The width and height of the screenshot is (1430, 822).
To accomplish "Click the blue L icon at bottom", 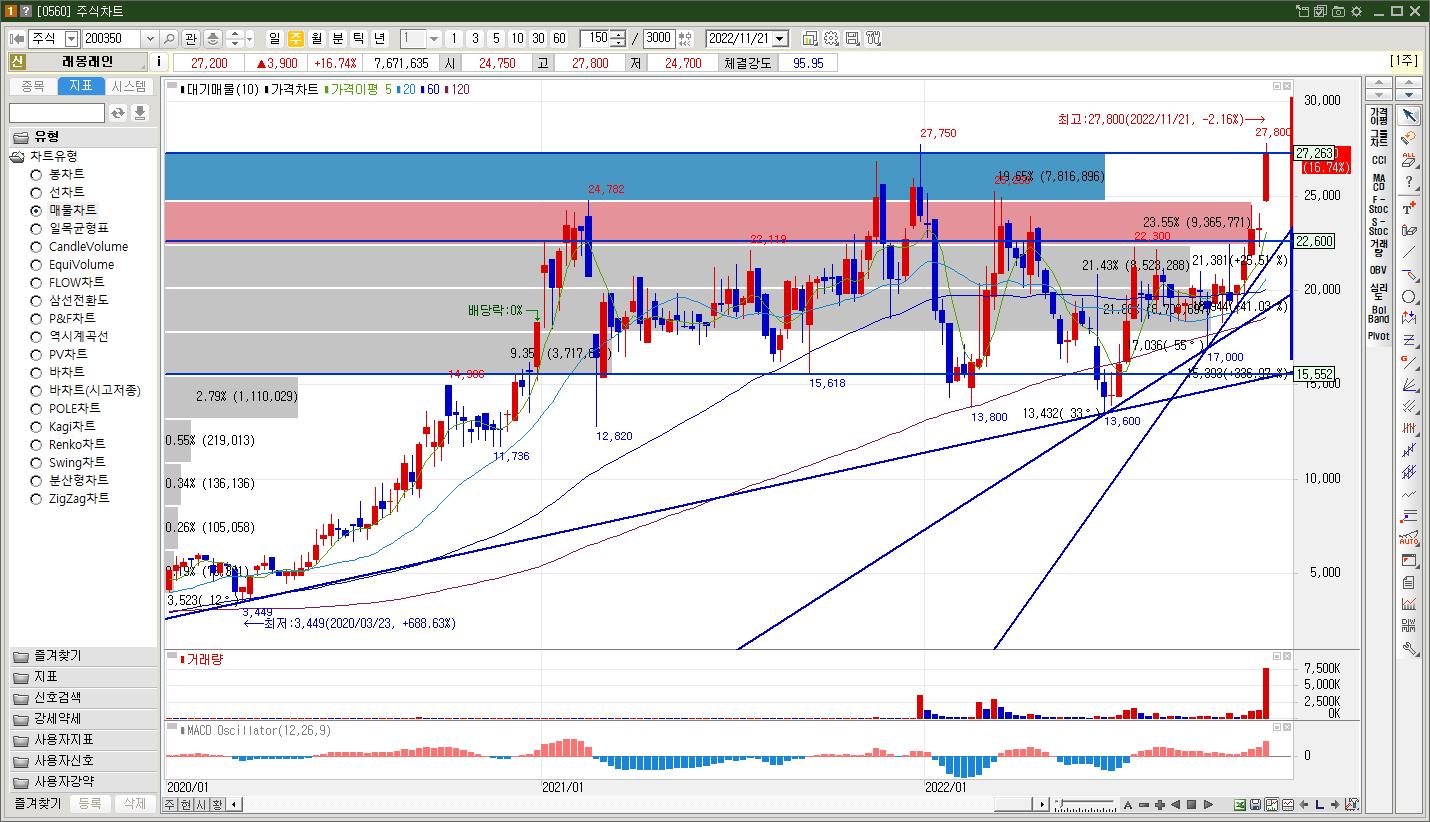I will pyautogui.click(x=1320, y=804).
